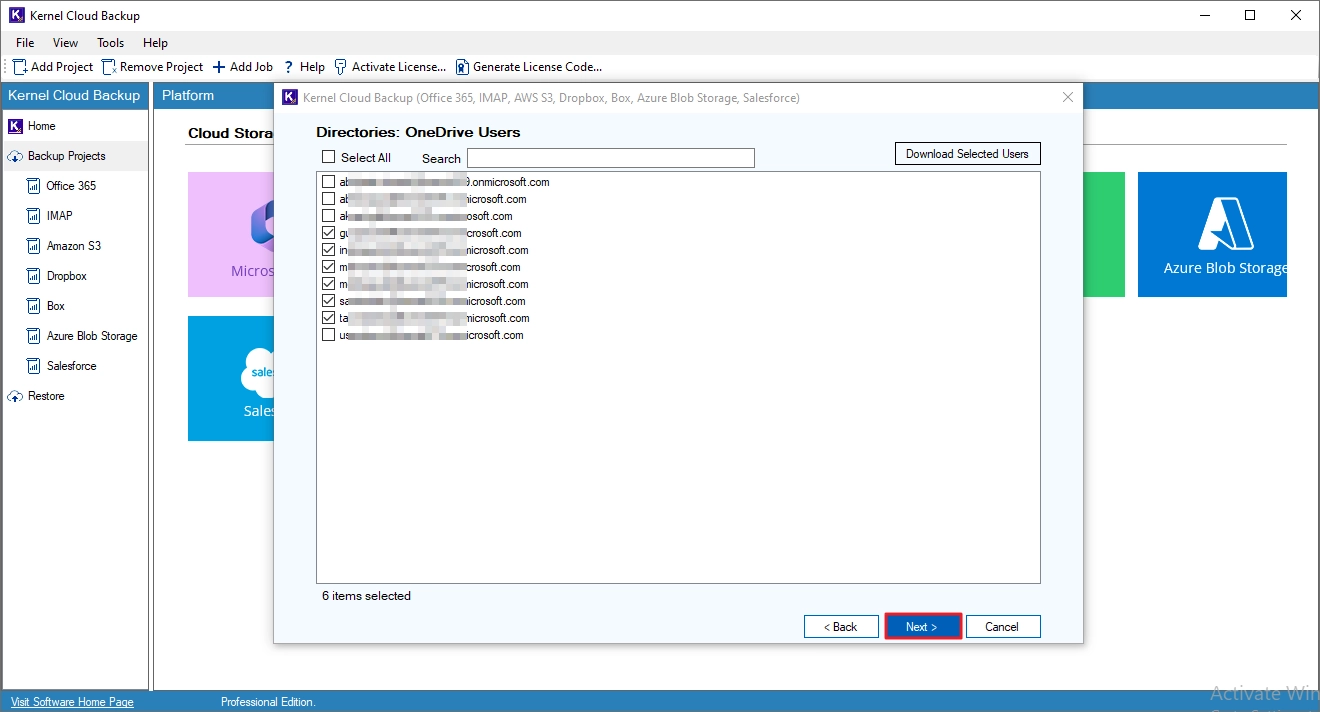
Task: Click the '6 items selected' status text
Action: tap(366, 596)
